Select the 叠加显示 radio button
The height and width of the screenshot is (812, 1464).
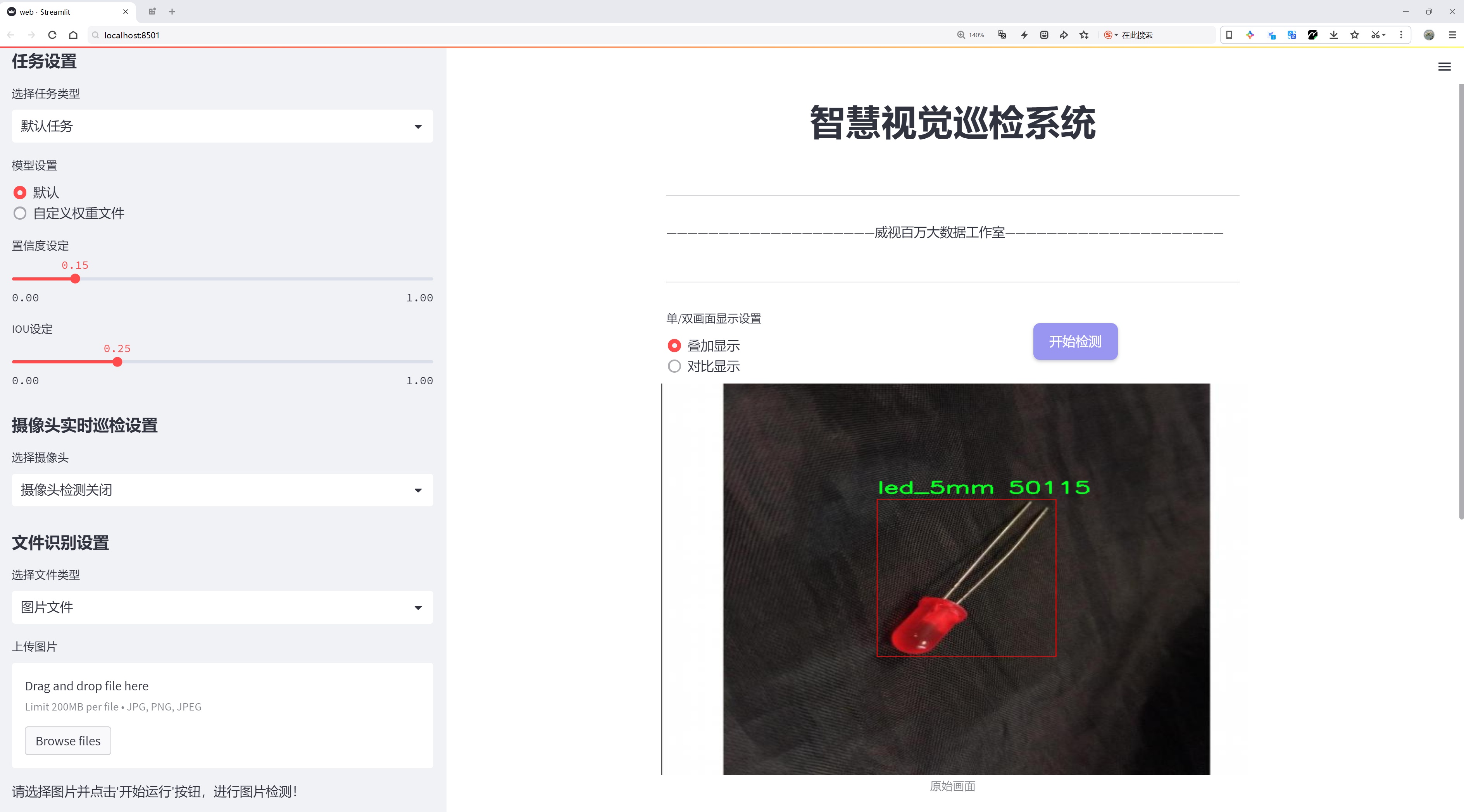674,345
